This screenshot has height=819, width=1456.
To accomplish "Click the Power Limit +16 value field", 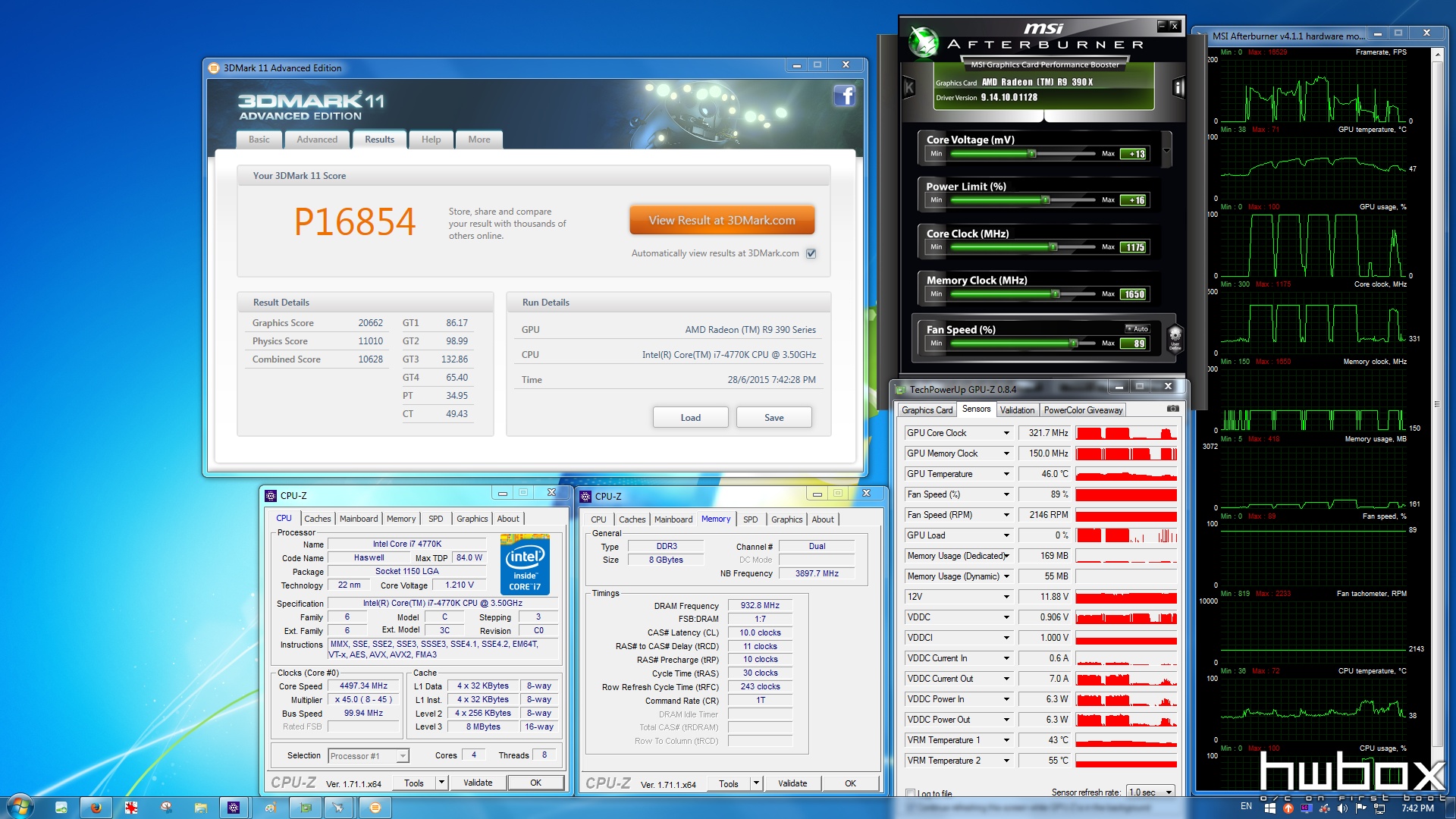I will click(1134, 200).
